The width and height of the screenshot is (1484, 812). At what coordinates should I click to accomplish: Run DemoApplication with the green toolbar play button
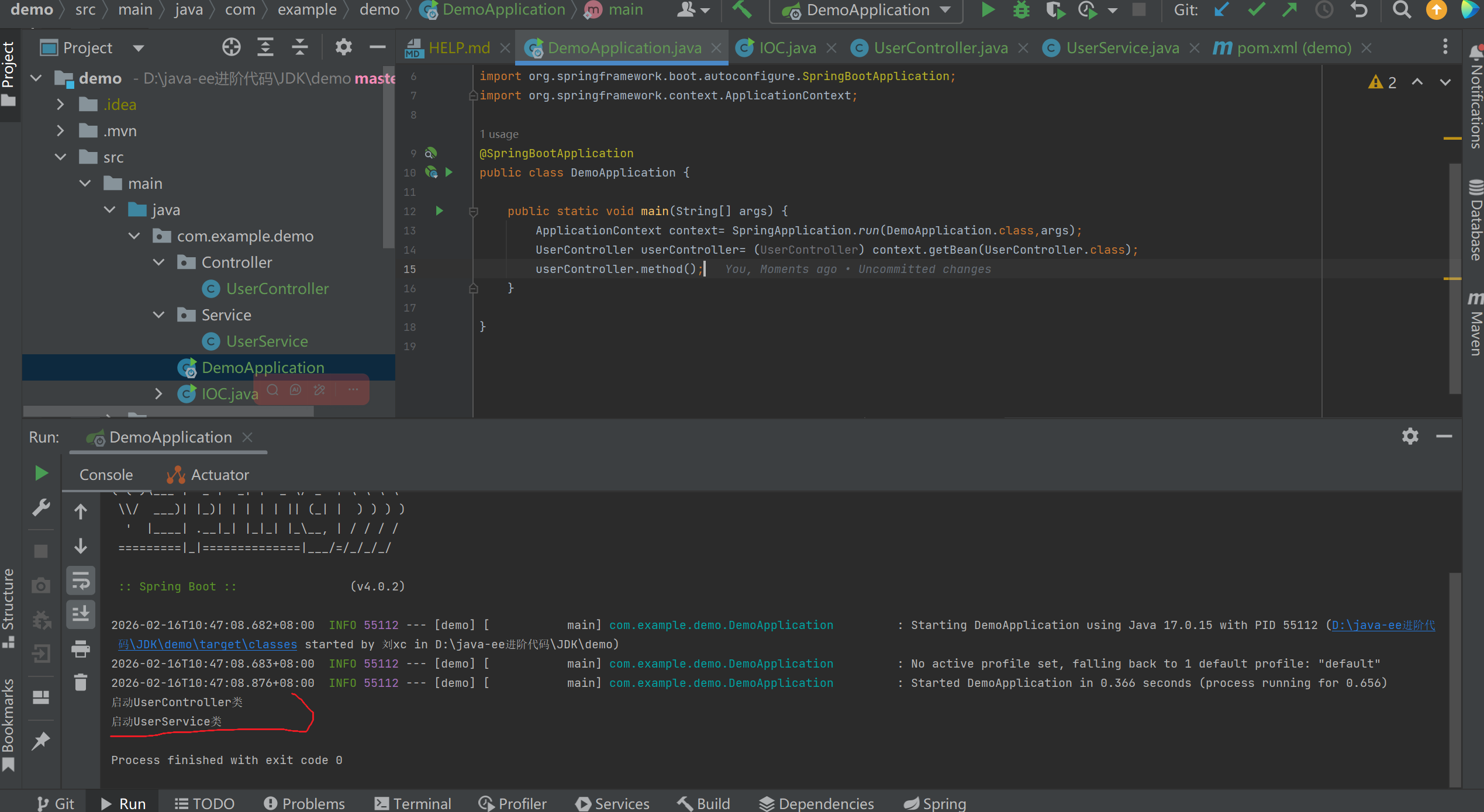(988, 10)
